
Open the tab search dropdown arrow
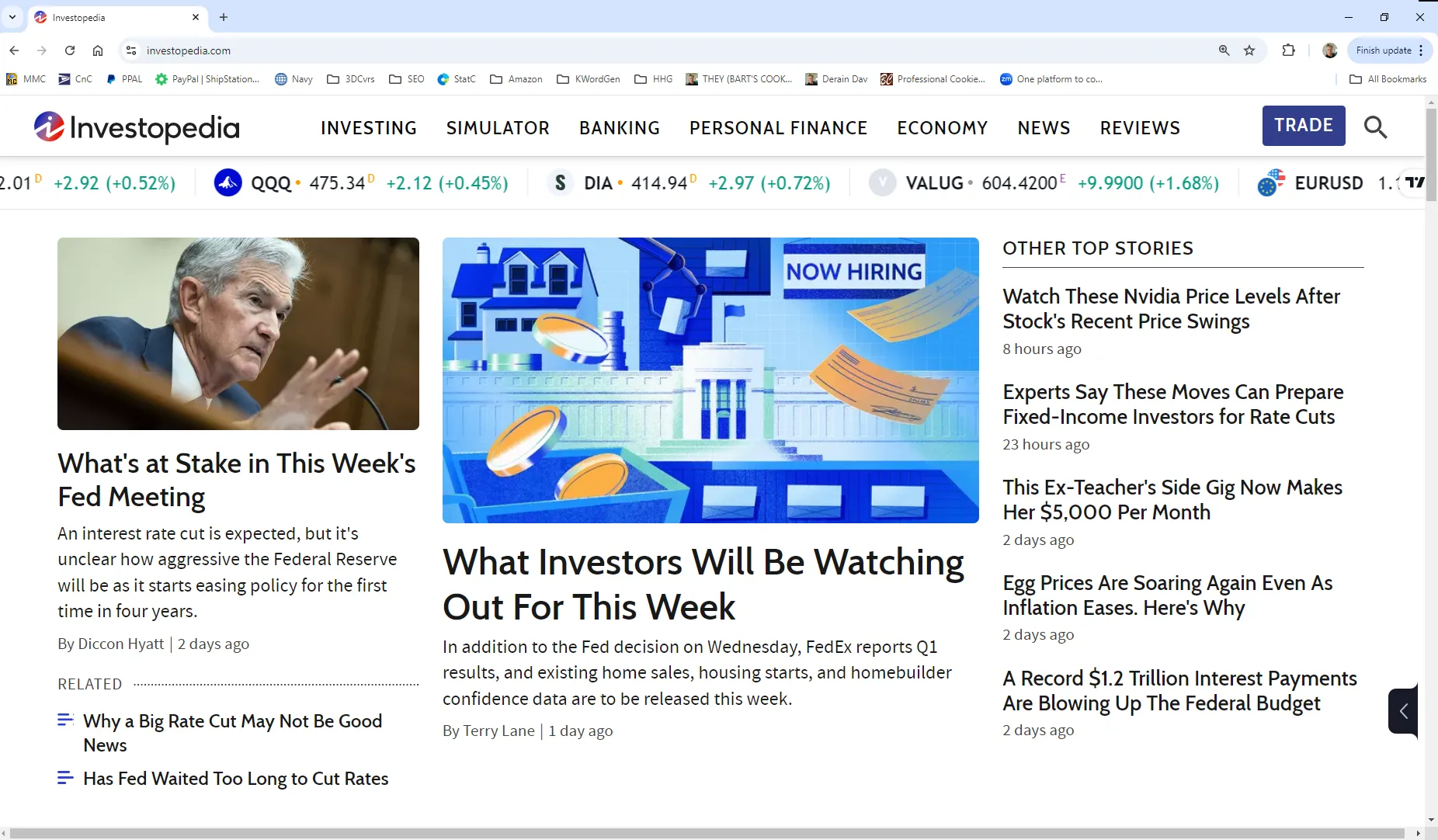point(12,16)
